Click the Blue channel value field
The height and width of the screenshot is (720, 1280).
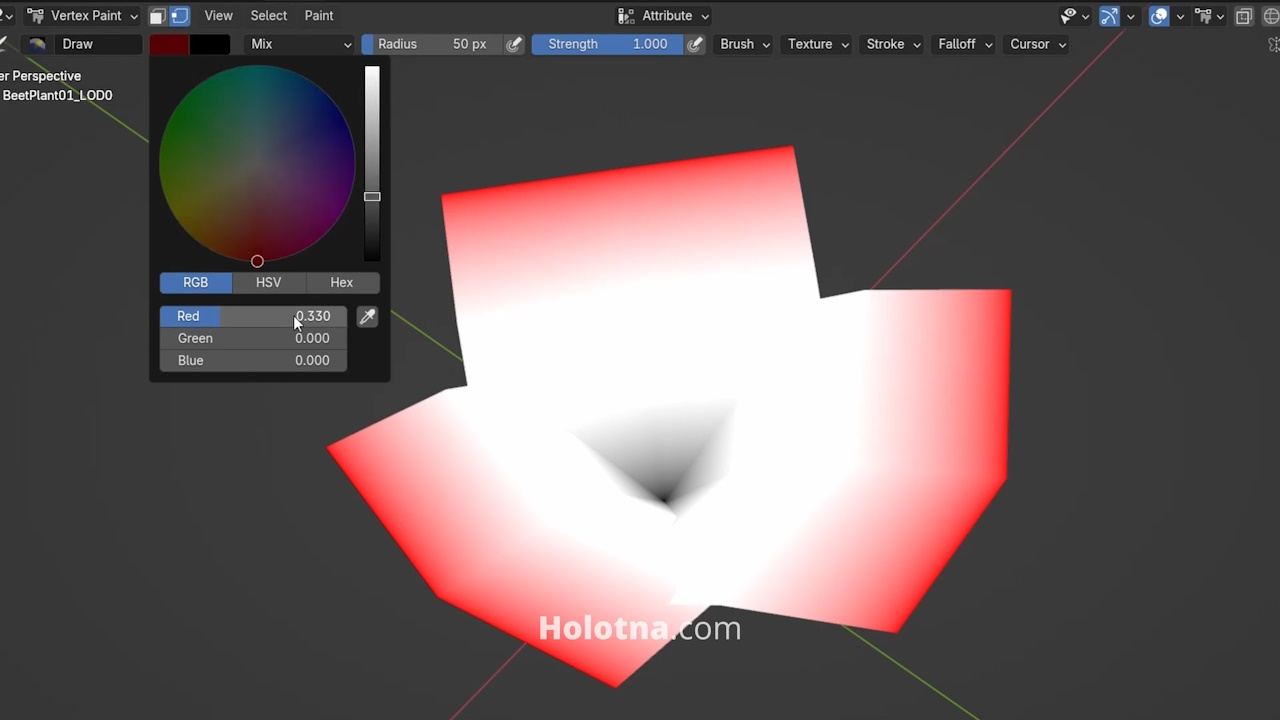point(253,360)
